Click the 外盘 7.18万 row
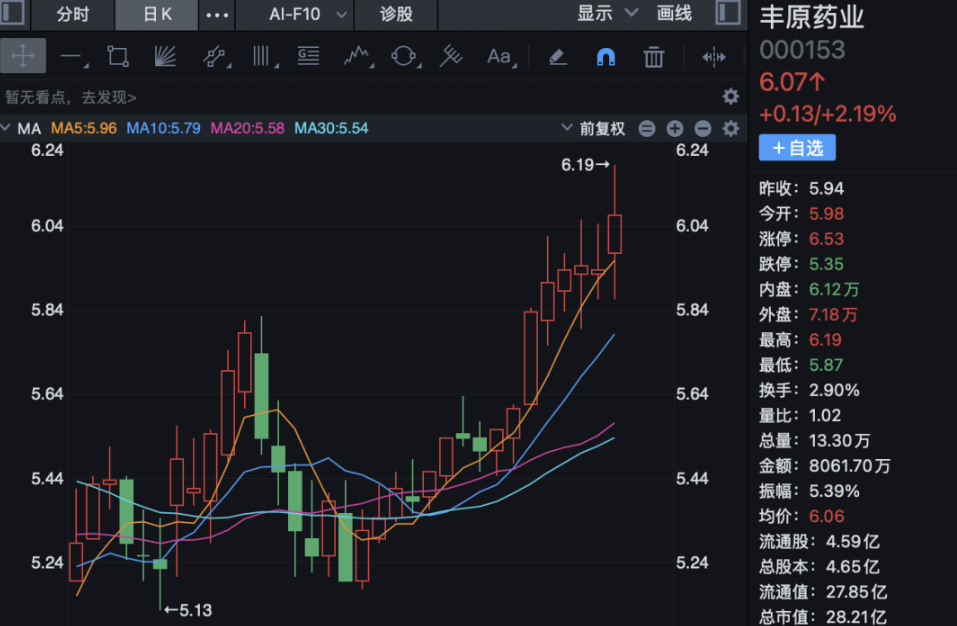The height and width of the screenshot is (626, 957). [x=808, y=315]
